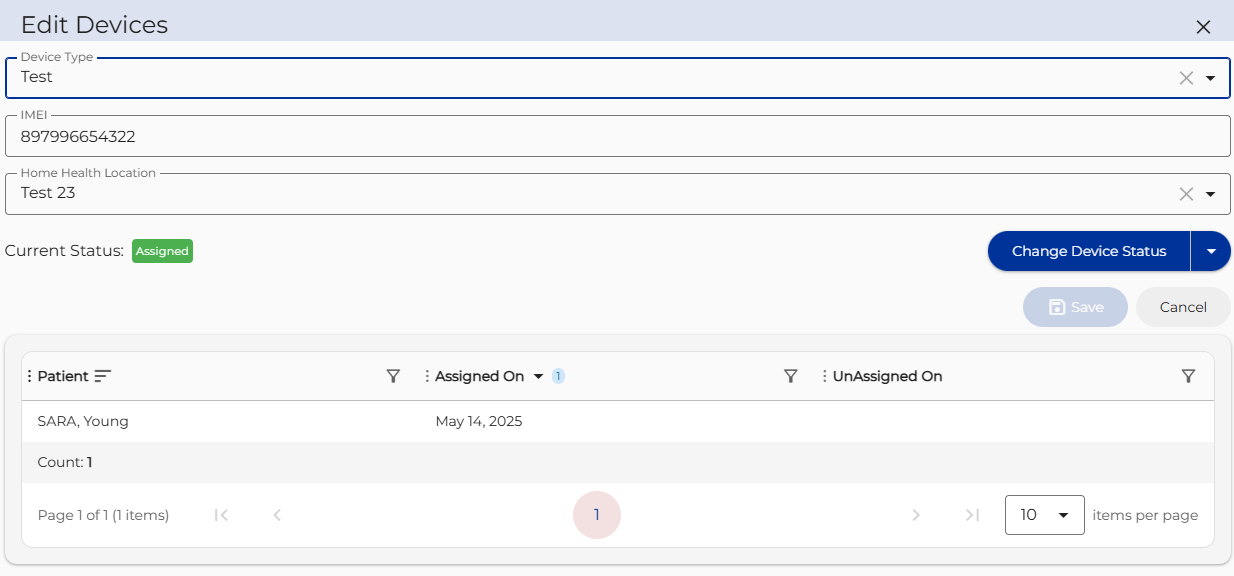Click the sort order badge 1
Viewport: 1234px width, 576px height.
(558, 376)
